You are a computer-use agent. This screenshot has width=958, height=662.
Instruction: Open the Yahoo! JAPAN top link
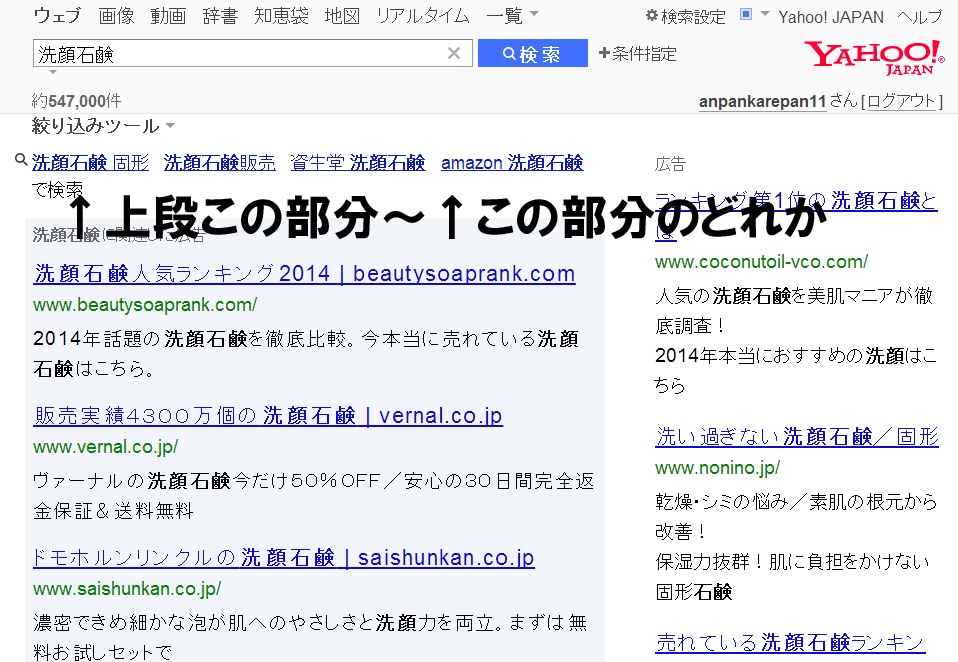pos(831,17)
